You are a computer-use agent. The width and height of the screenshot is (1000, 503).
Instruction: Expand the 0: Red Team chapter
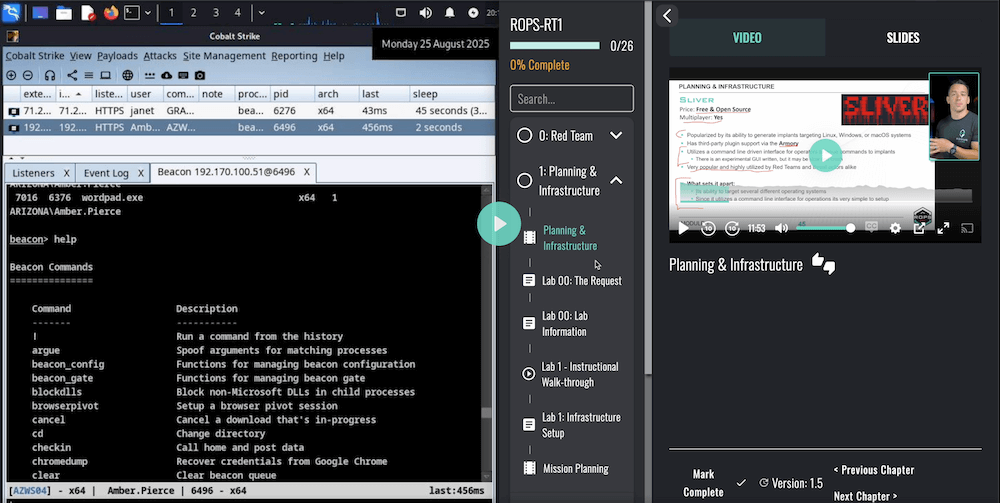click(616, 135)
